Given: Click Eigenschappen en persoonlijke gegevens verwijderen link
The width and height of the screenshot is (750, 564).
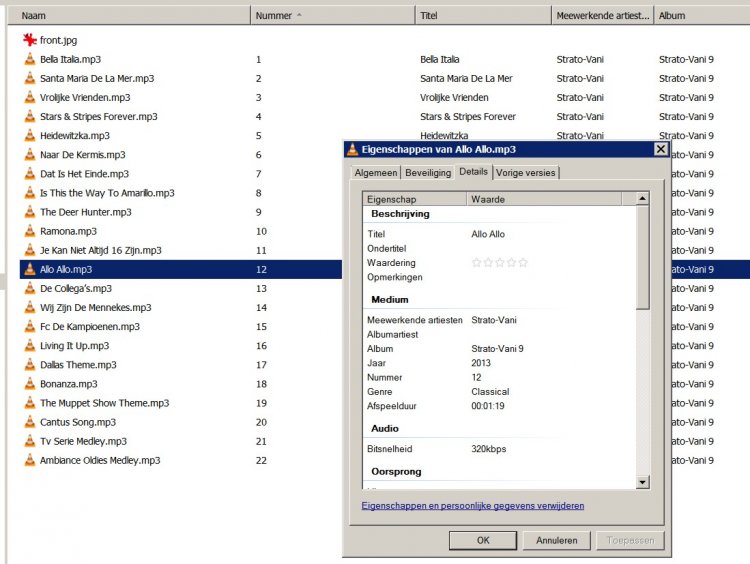Looking at the screenshot, I should (x=472, y=506).
